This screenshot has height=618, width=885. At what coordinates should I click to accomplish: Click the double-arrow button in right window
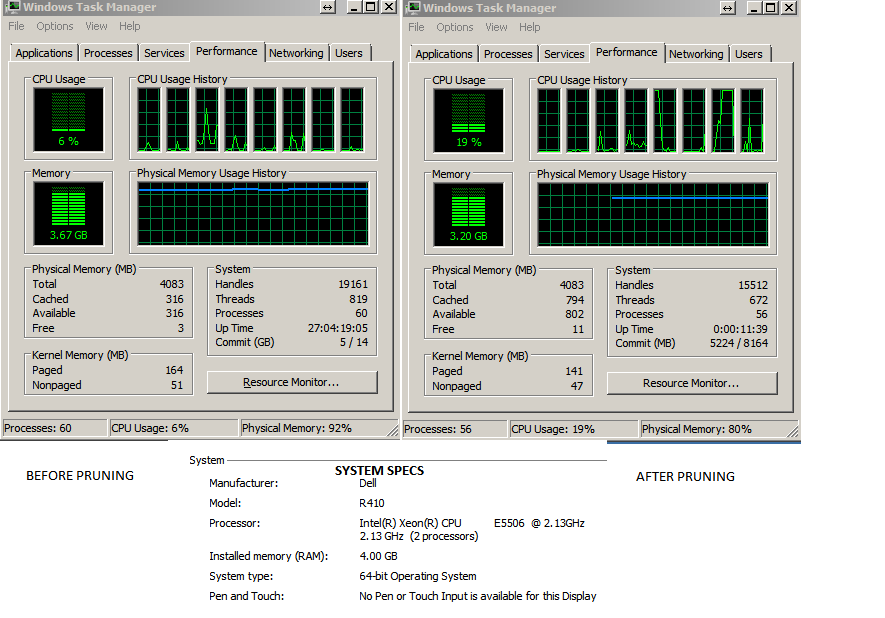728,7
